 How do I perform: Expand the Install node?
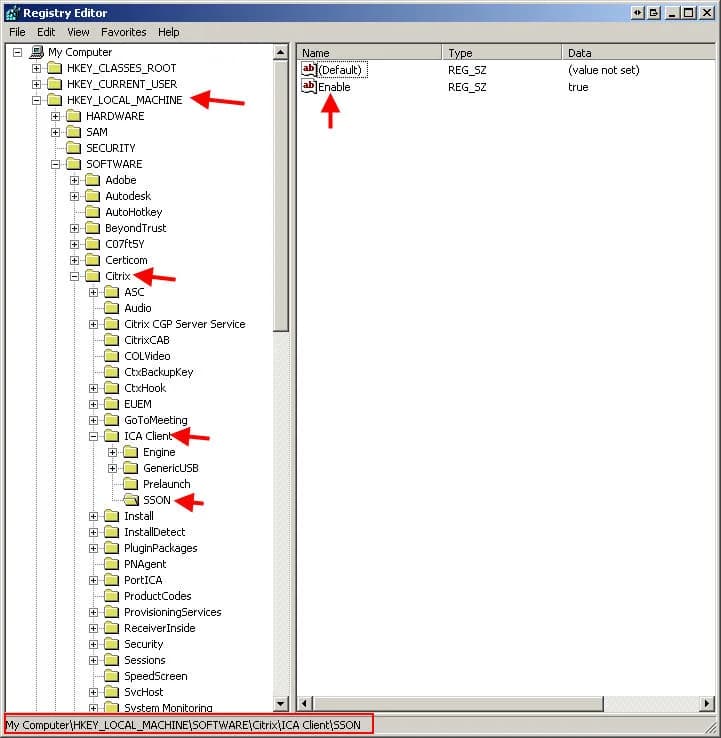pyautogui.click(x=93, y=516)
